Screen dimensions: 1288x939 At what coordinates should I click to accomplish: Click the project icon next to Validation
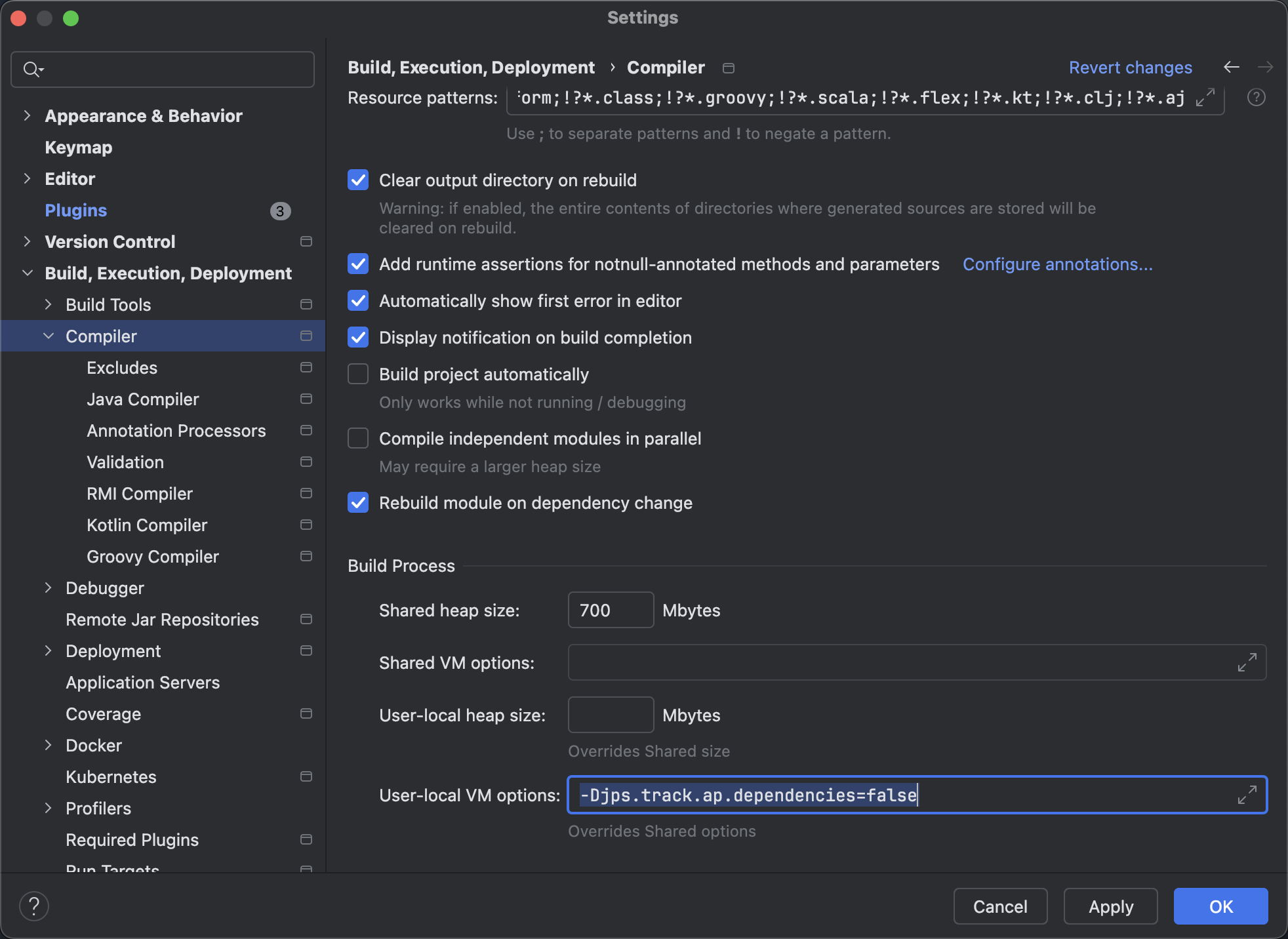[x=306, y=462]
